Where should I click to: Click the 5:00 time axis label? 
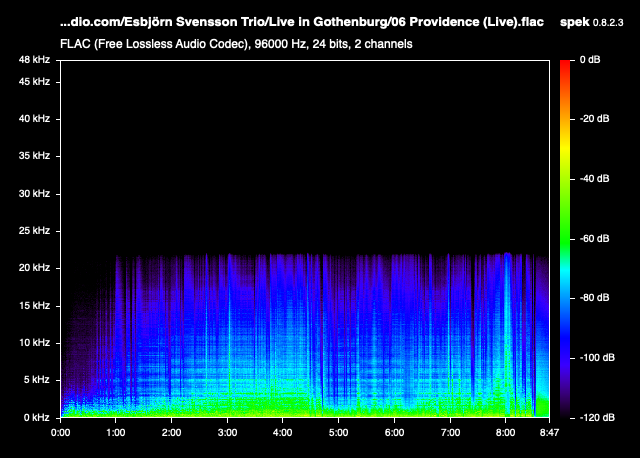(338, 433)
